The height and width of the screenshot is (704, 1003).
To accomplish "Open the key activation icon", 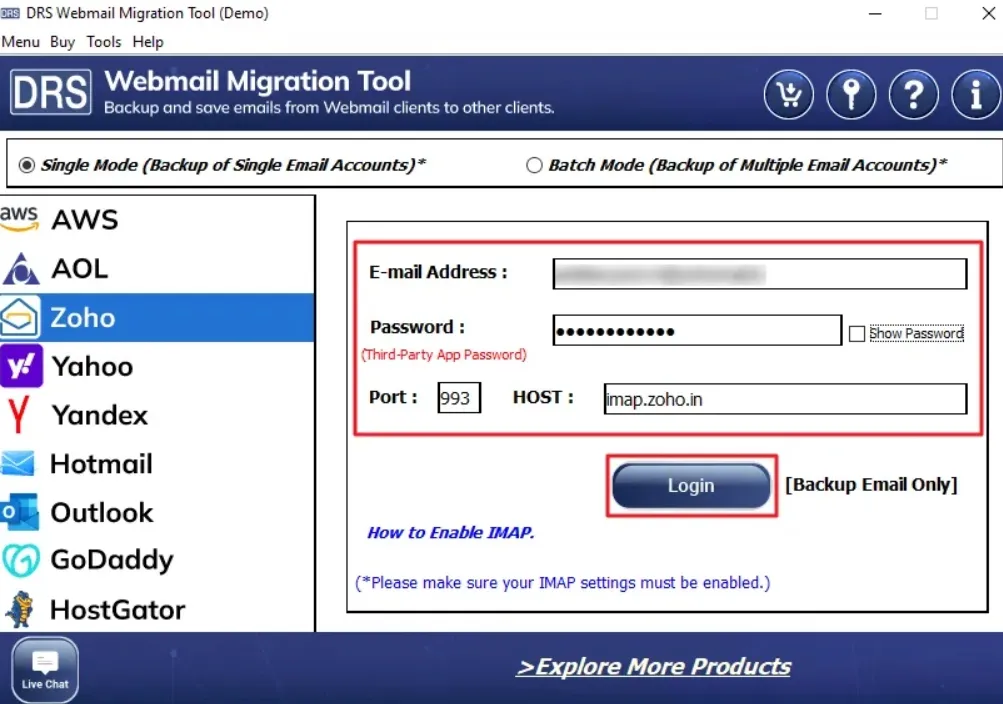I will point(851,95).
